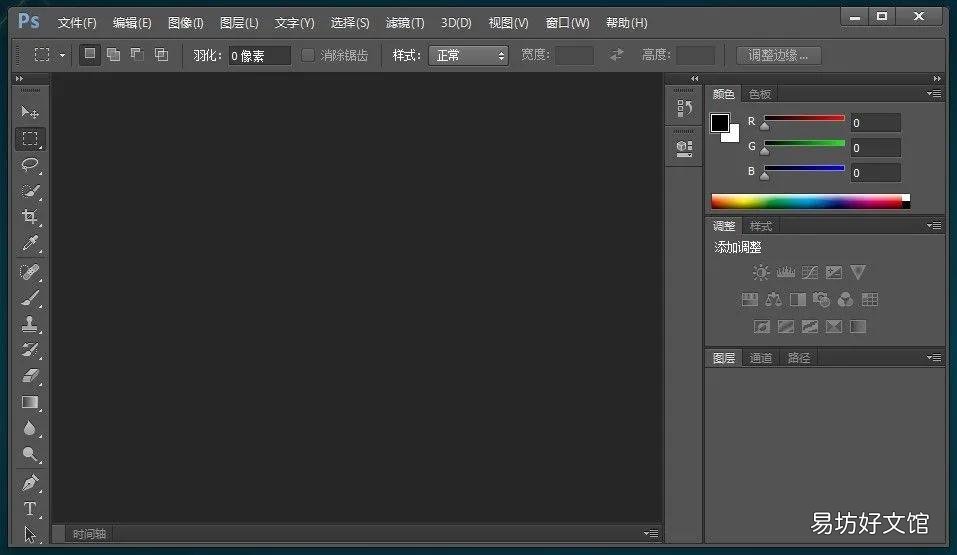The width and height of the screenshot is (957, 555).
Task: Choose Add to Selection mode
Action: [x=114, y=55]
